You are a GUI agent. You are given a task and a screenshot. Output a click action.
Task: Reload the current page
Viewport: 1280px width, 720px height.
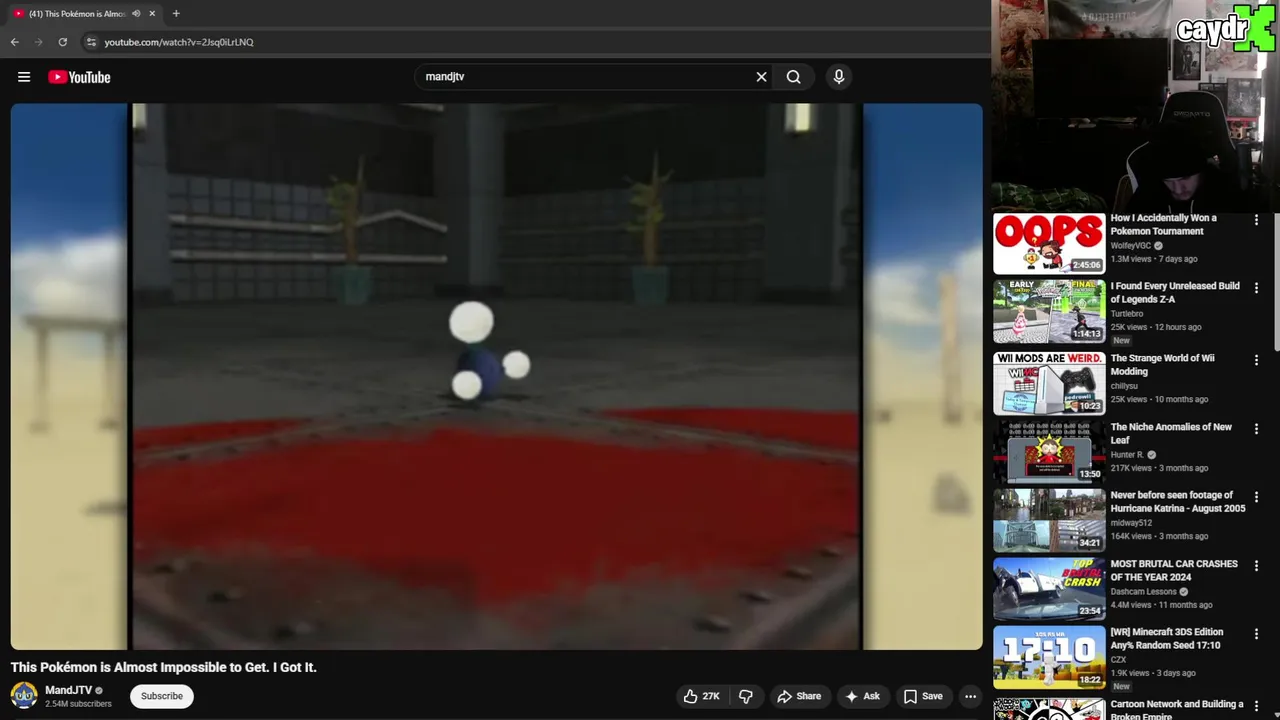62,42
